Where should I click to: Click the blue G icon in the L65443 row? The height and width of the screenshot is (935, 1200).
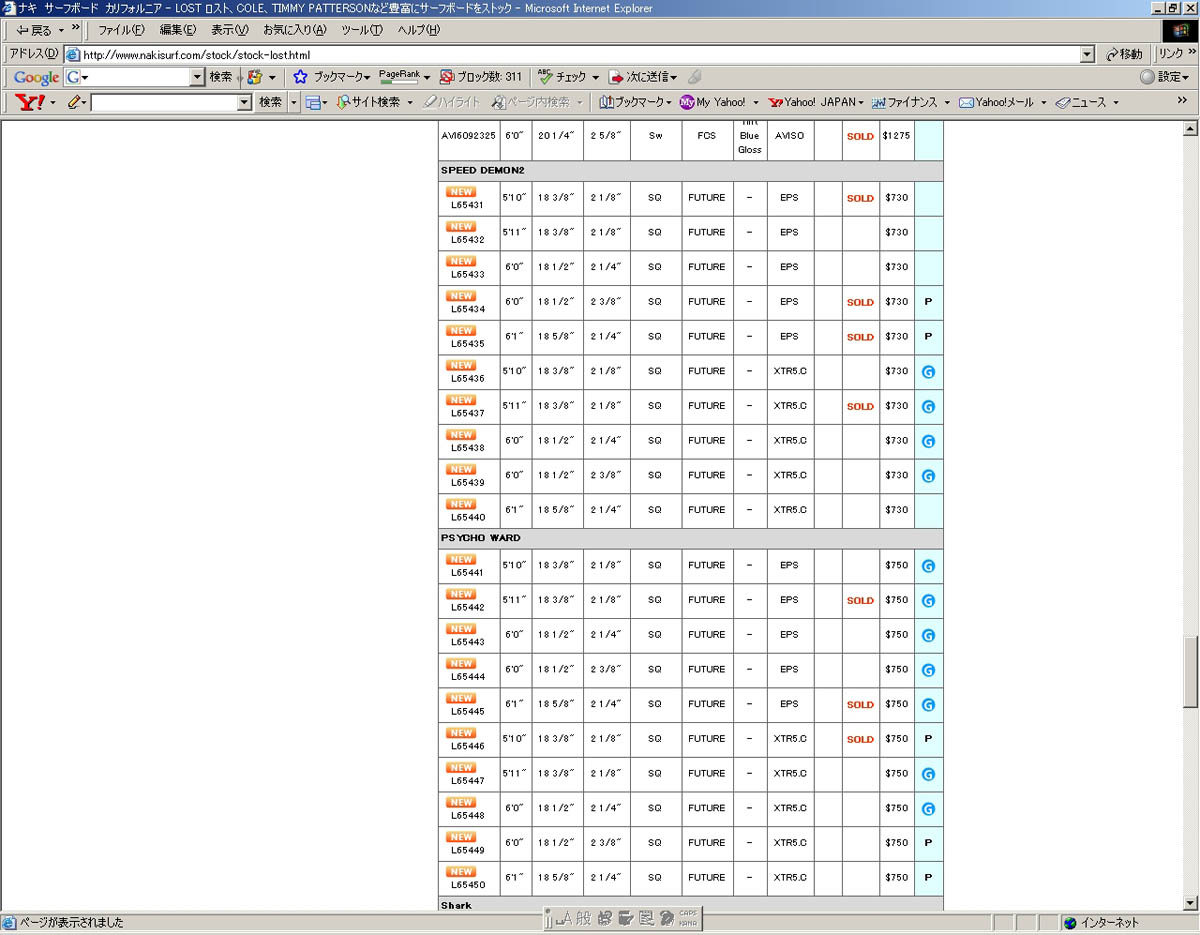(928, 635)
